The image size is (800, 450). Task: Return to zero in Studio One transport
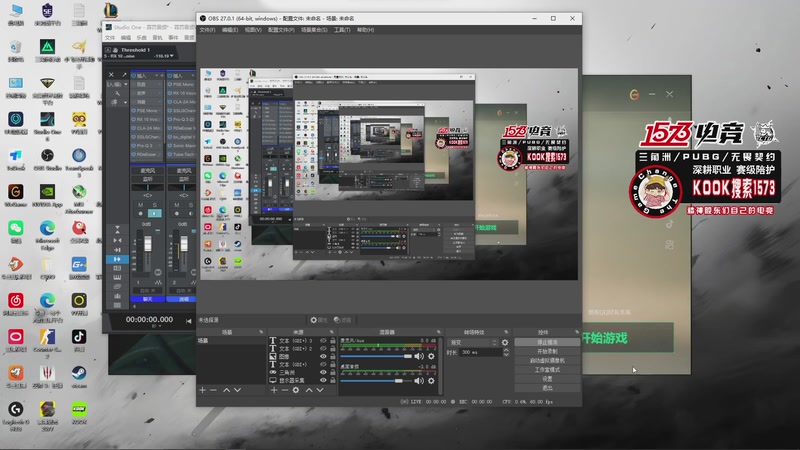tap(189, 320)
